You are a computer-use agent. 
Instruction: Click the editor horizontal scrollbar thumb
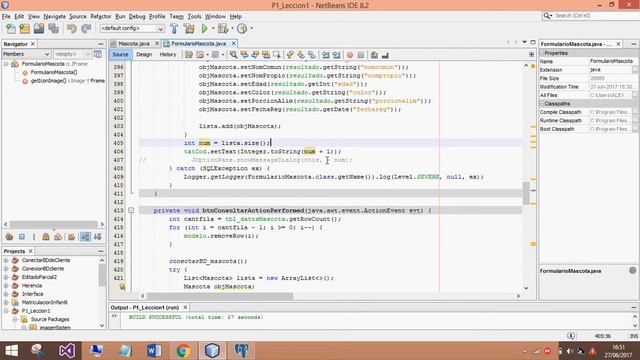click(x=220, y=296)
